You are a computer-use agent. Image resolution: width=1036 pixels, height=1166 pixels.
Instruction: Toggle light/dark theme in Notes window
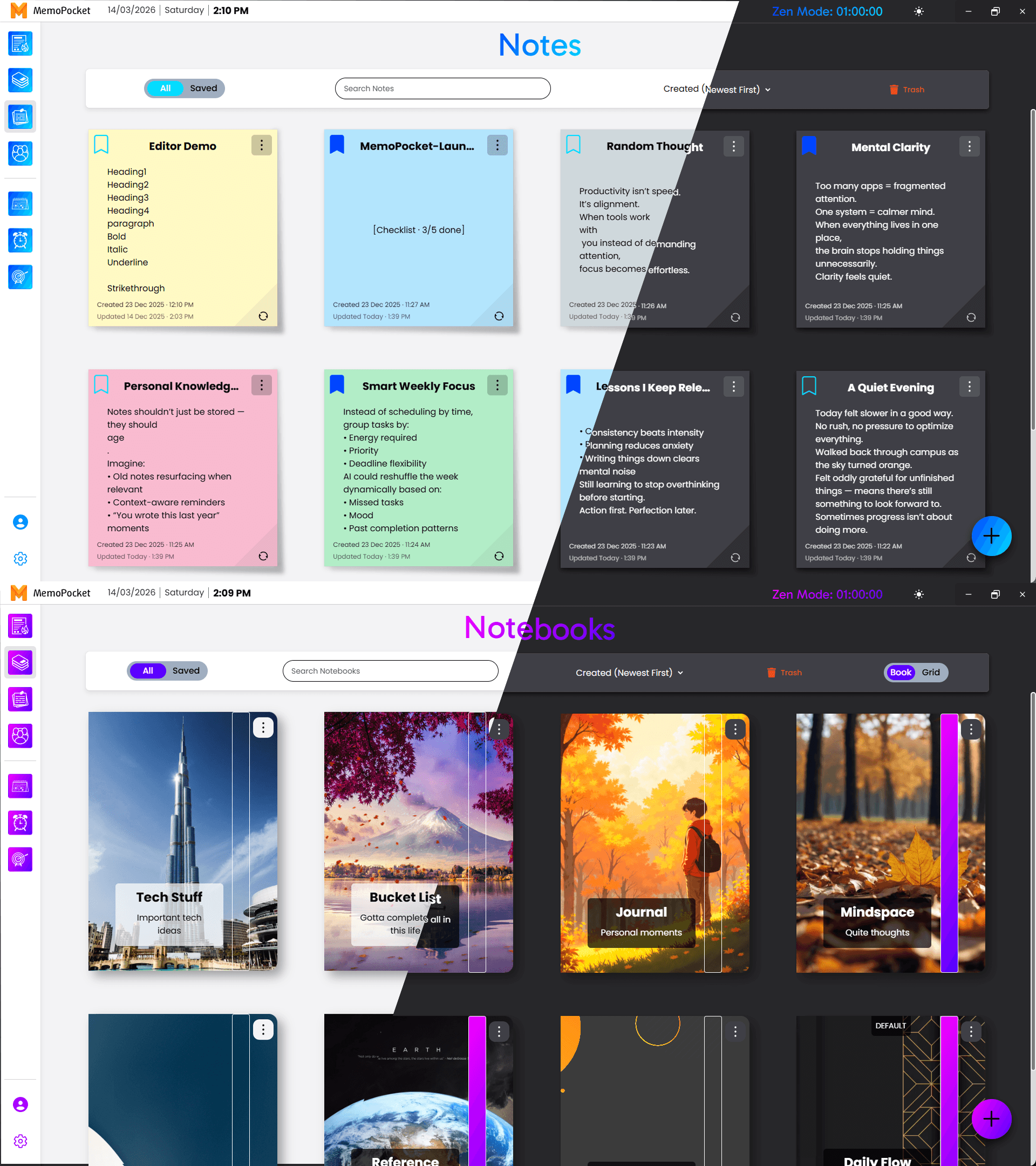918,11
